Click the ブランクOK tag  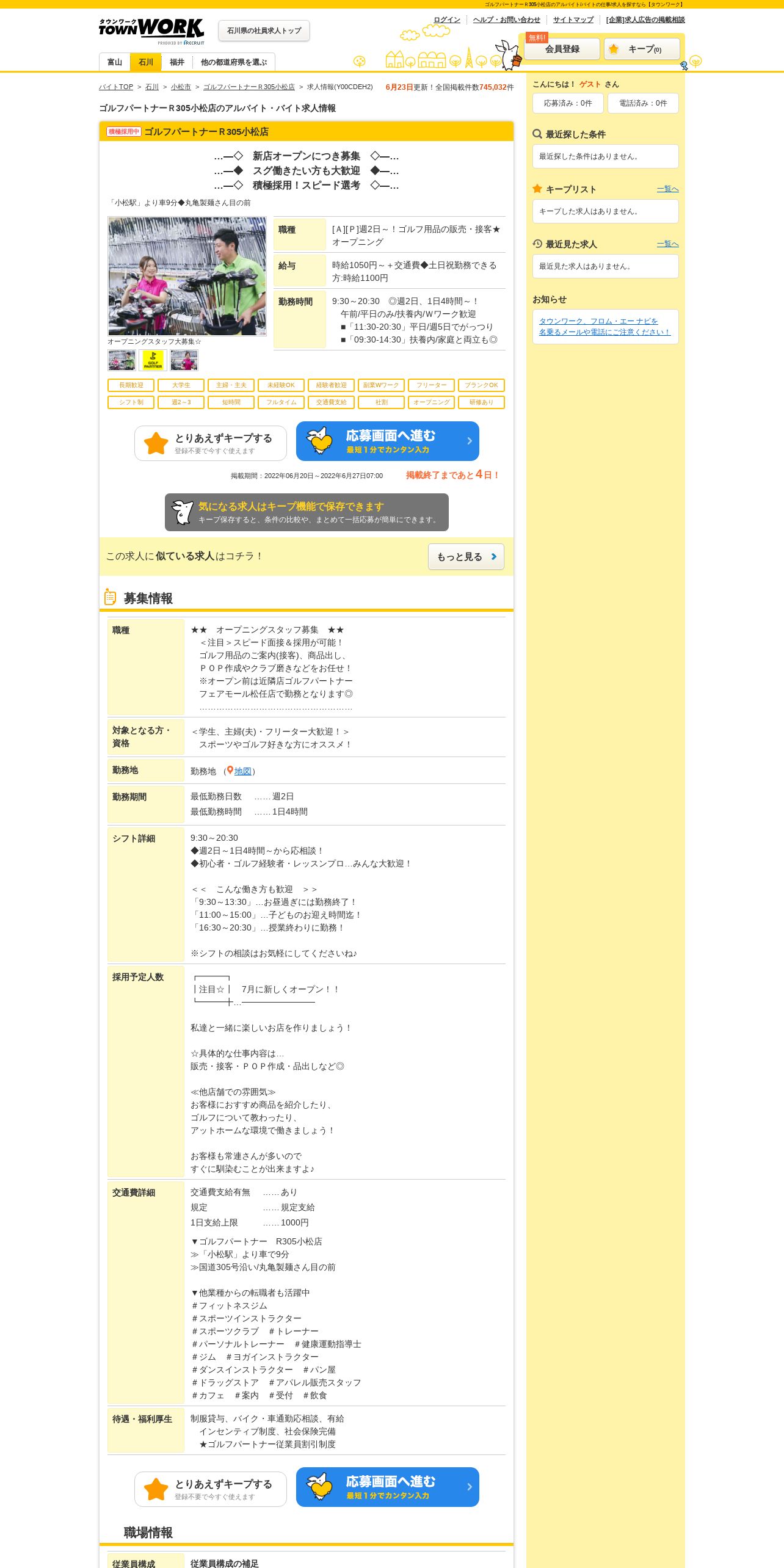click(x=482, y=385)
